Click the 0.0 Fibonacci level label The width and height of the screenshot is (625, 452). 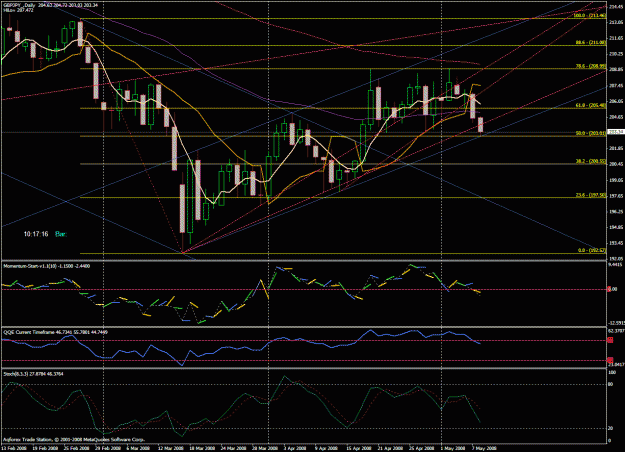(x=592, y=250)
